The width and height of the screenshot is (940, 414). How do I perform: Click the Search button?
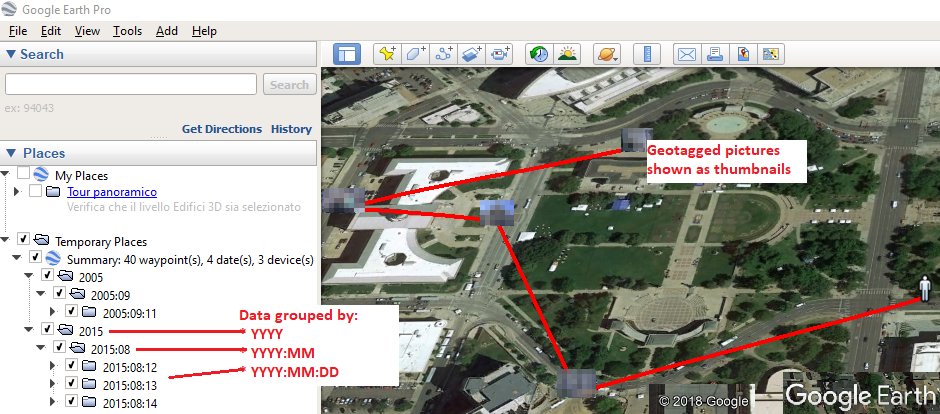click(290, 84)
